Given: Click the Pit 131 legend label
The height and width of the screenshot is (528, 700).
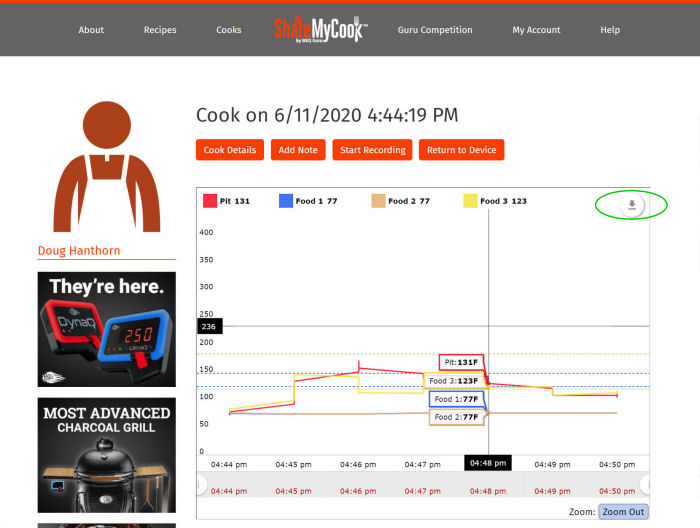Looking at the screenshot, I should (x=235, y=201).
